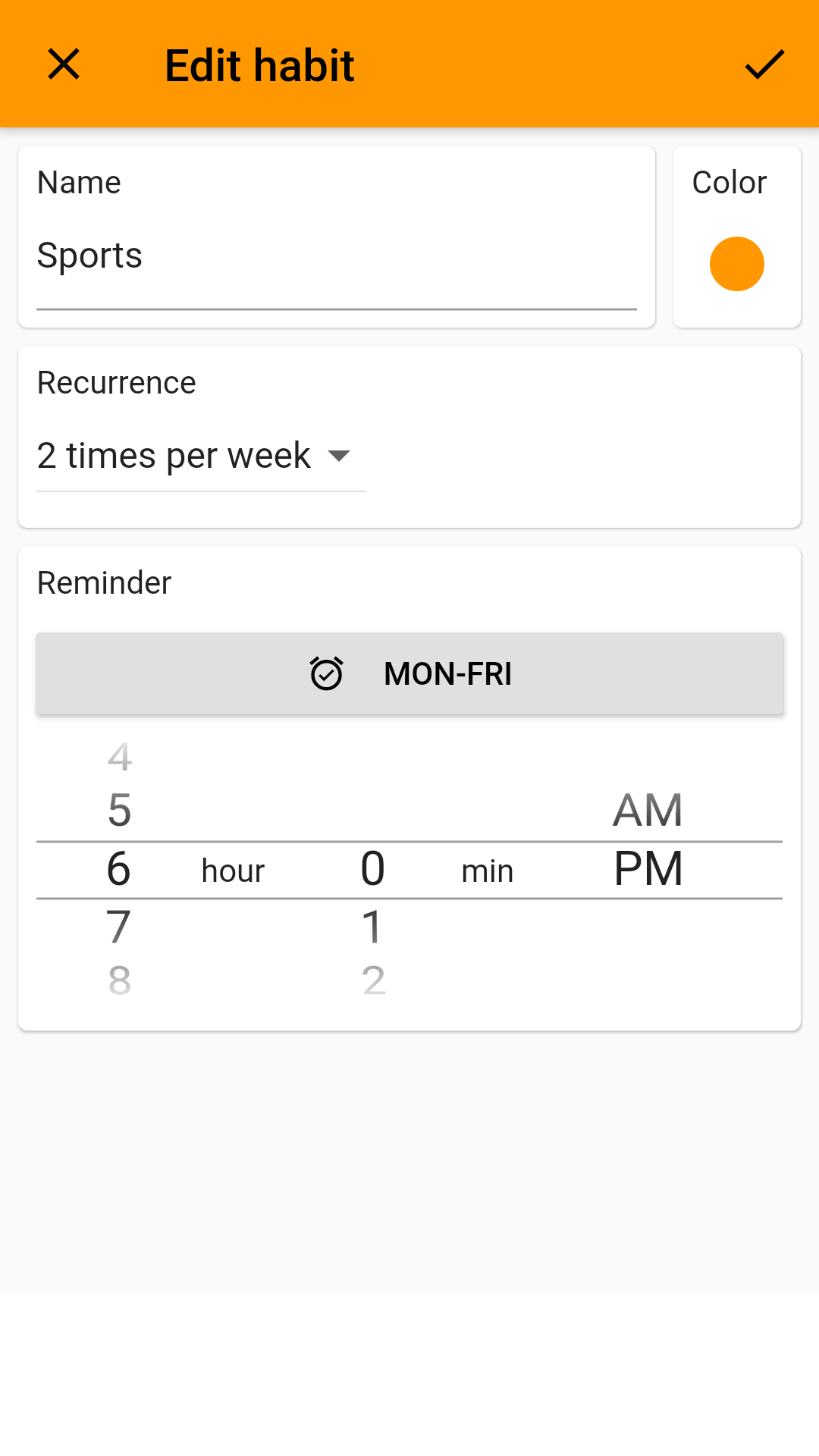
Task: Pick hour 8 in the hour wheel
Action: [x=119, y=980]
